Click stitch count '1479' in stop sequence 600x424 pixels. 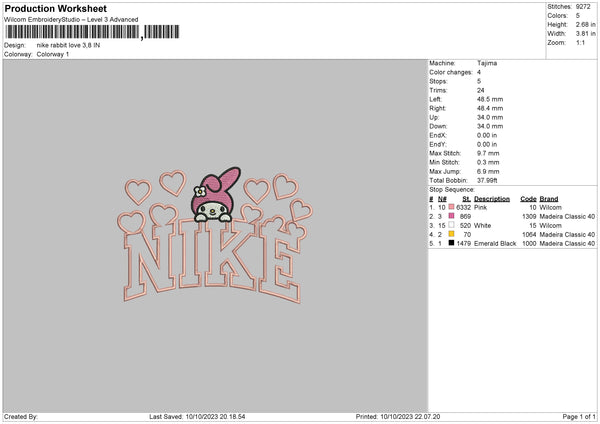click(x=464, y=243)
